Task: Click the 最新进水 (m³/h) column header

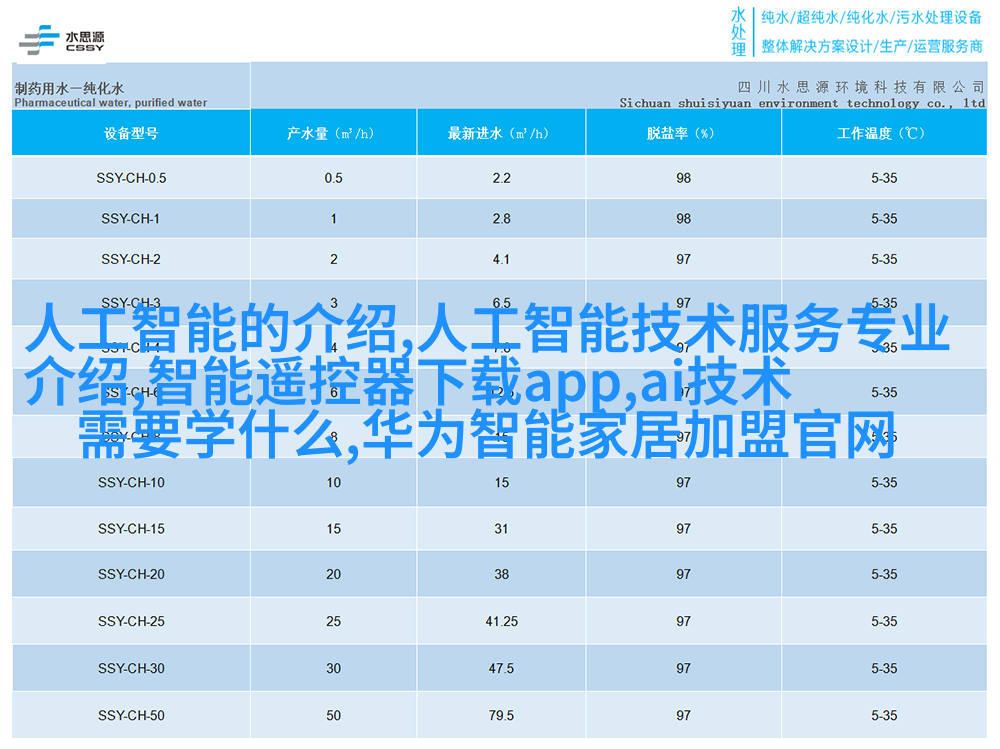Action: pos(501,133)
